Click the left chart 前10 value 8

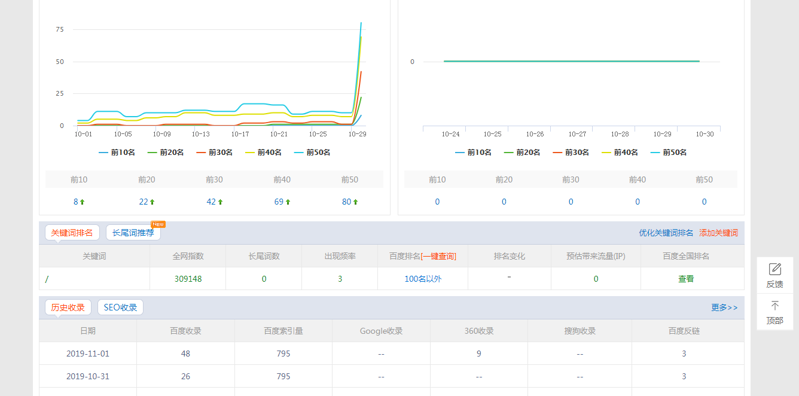75,202
